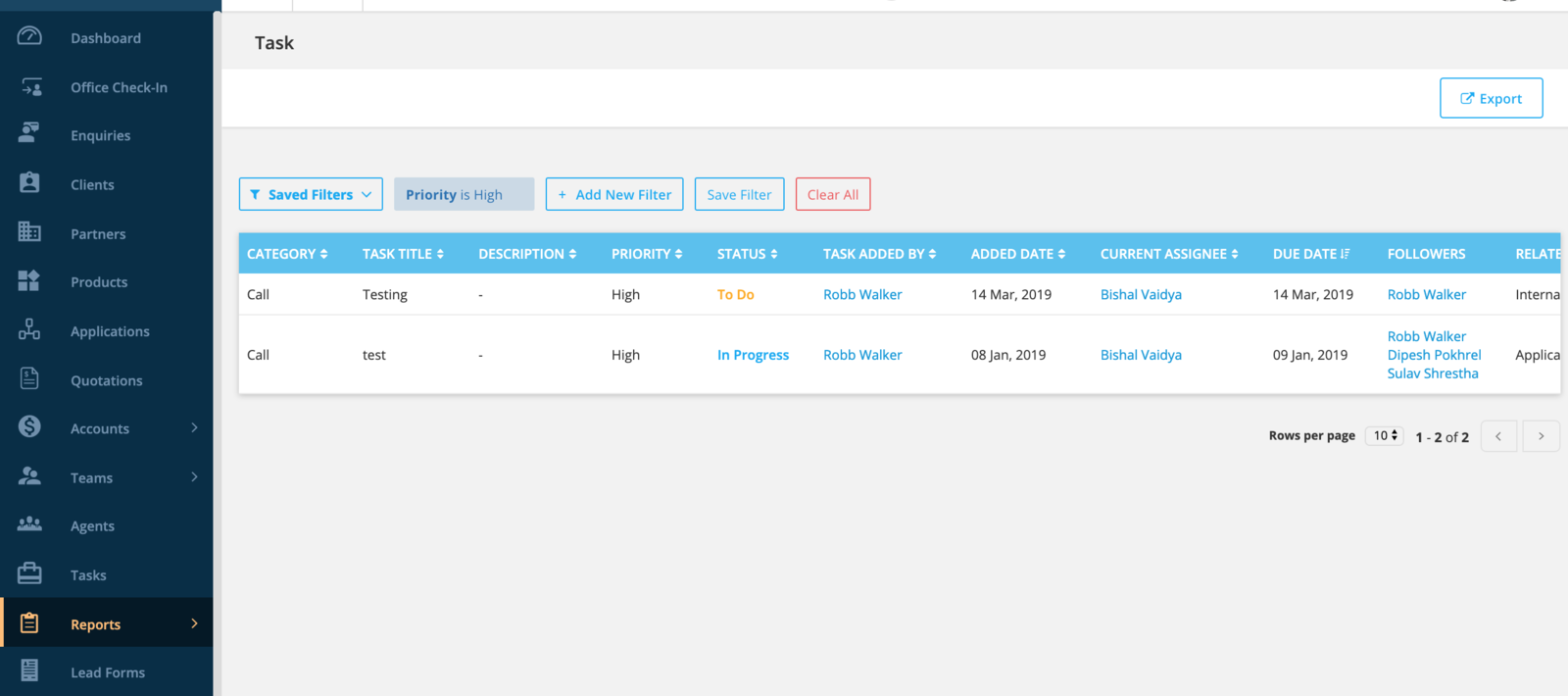Open To Do status link

[x=736, y=294]
